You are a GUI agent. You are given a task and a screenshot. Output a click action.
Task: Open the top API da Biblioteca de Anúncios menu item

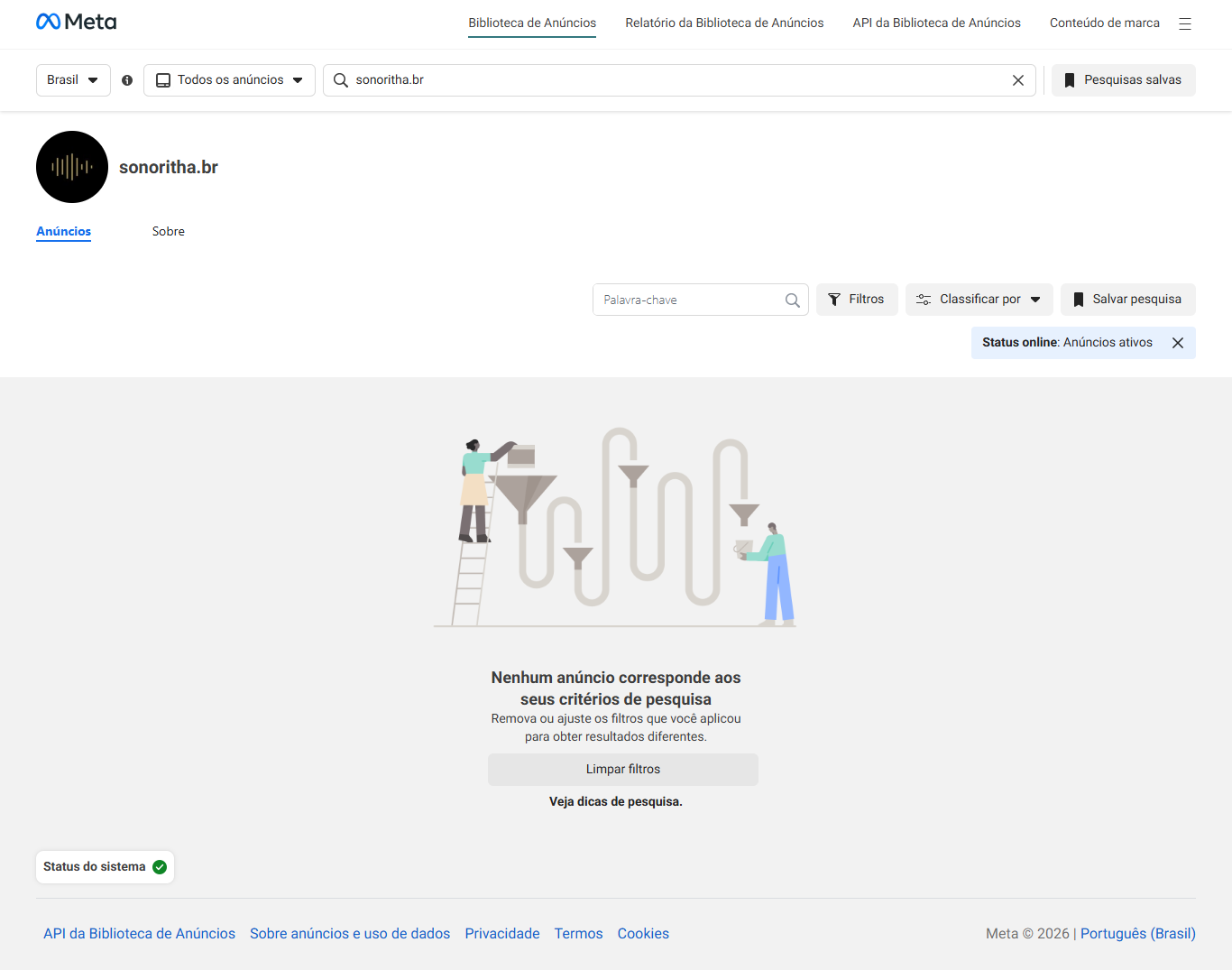point(937,23)
